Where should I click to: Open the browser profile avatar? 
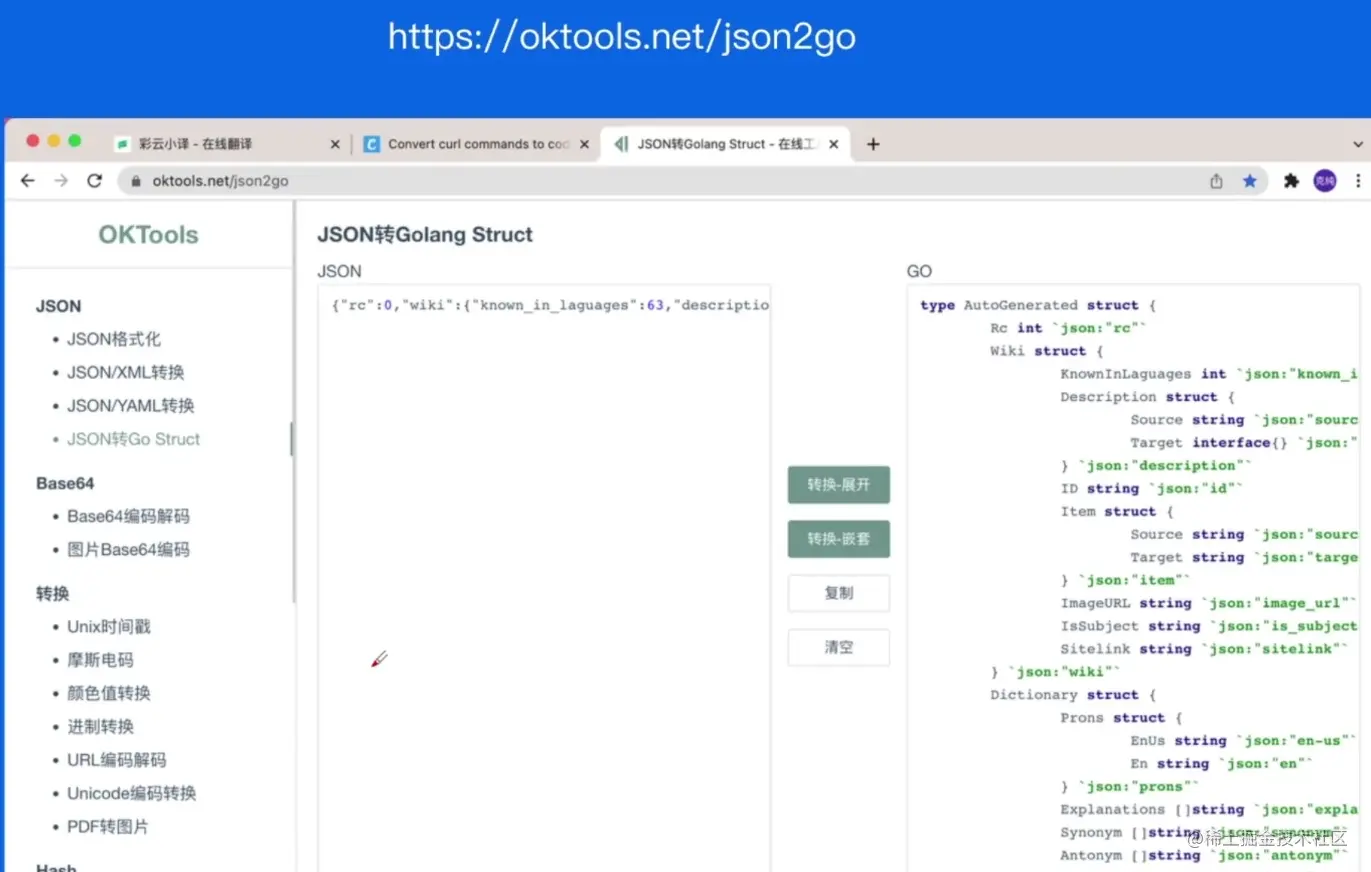[x=1325, y=181]
